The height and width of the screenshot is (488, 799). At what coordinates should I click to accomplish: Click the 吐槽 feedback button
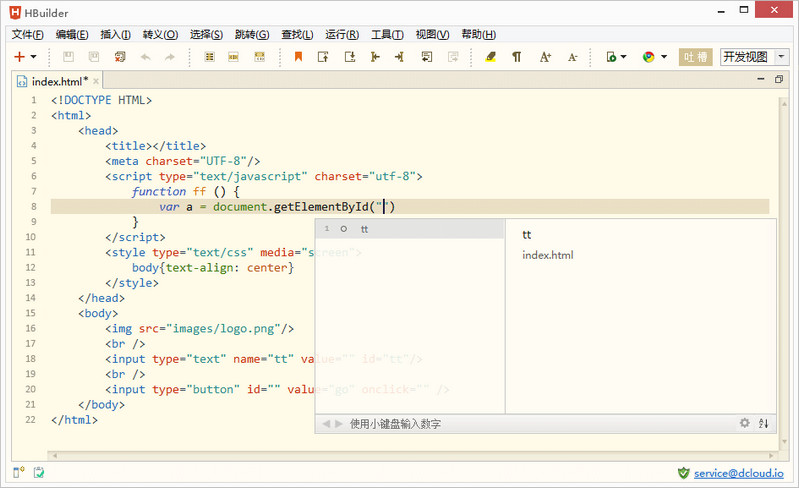[695, 57]
